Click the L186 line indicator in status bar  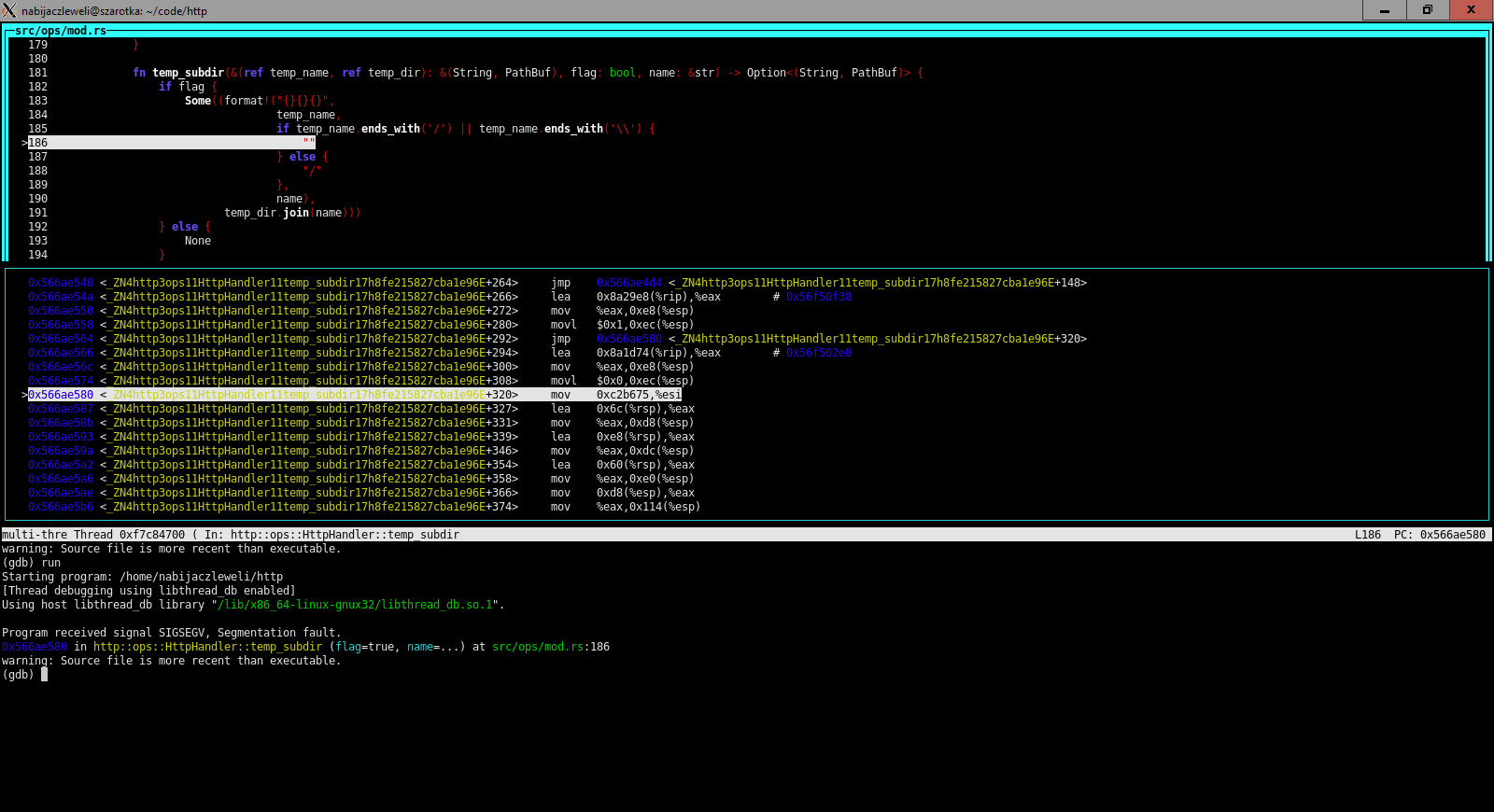pos(1367,535)
